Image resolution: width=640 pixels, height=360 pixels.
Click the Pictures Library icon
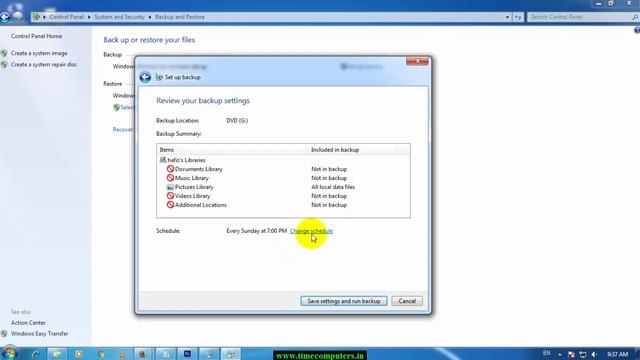(170, 187)
